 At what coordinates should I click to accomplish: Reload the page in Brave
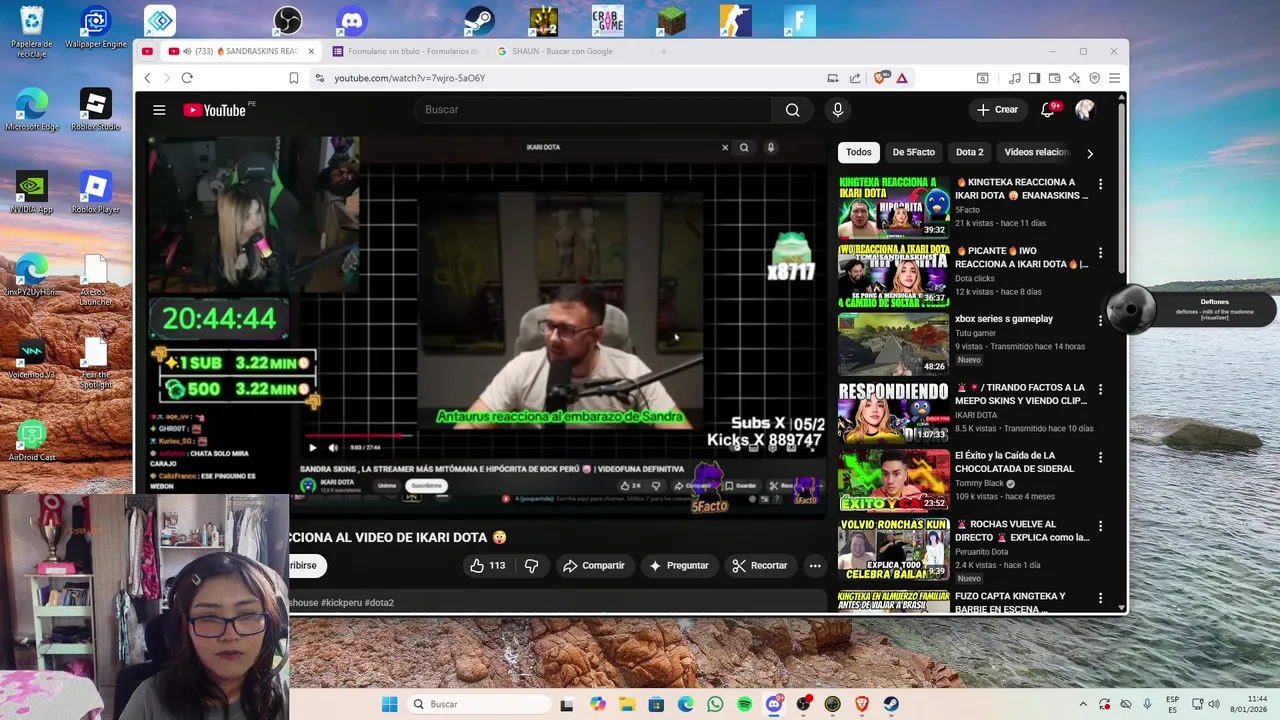pyautogui.click(x=187, y=78)
